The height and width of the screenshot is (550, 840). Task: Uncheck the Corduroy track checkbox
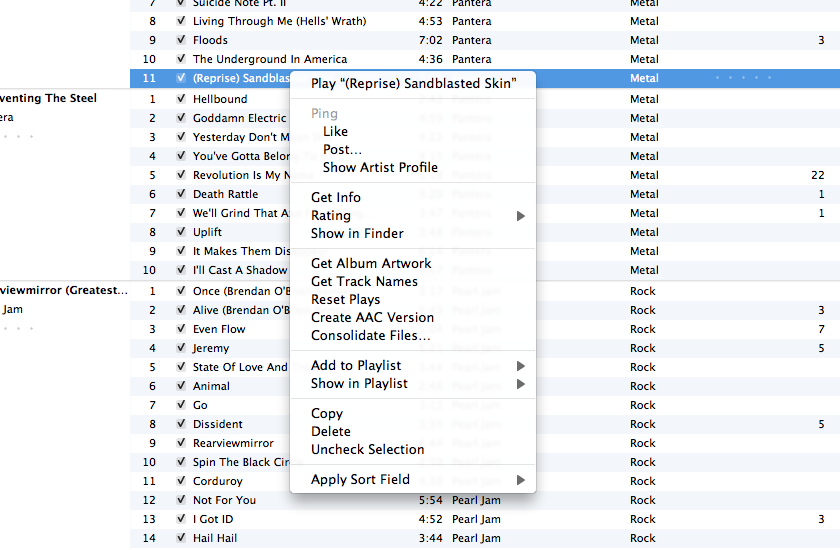click(181, 481)
